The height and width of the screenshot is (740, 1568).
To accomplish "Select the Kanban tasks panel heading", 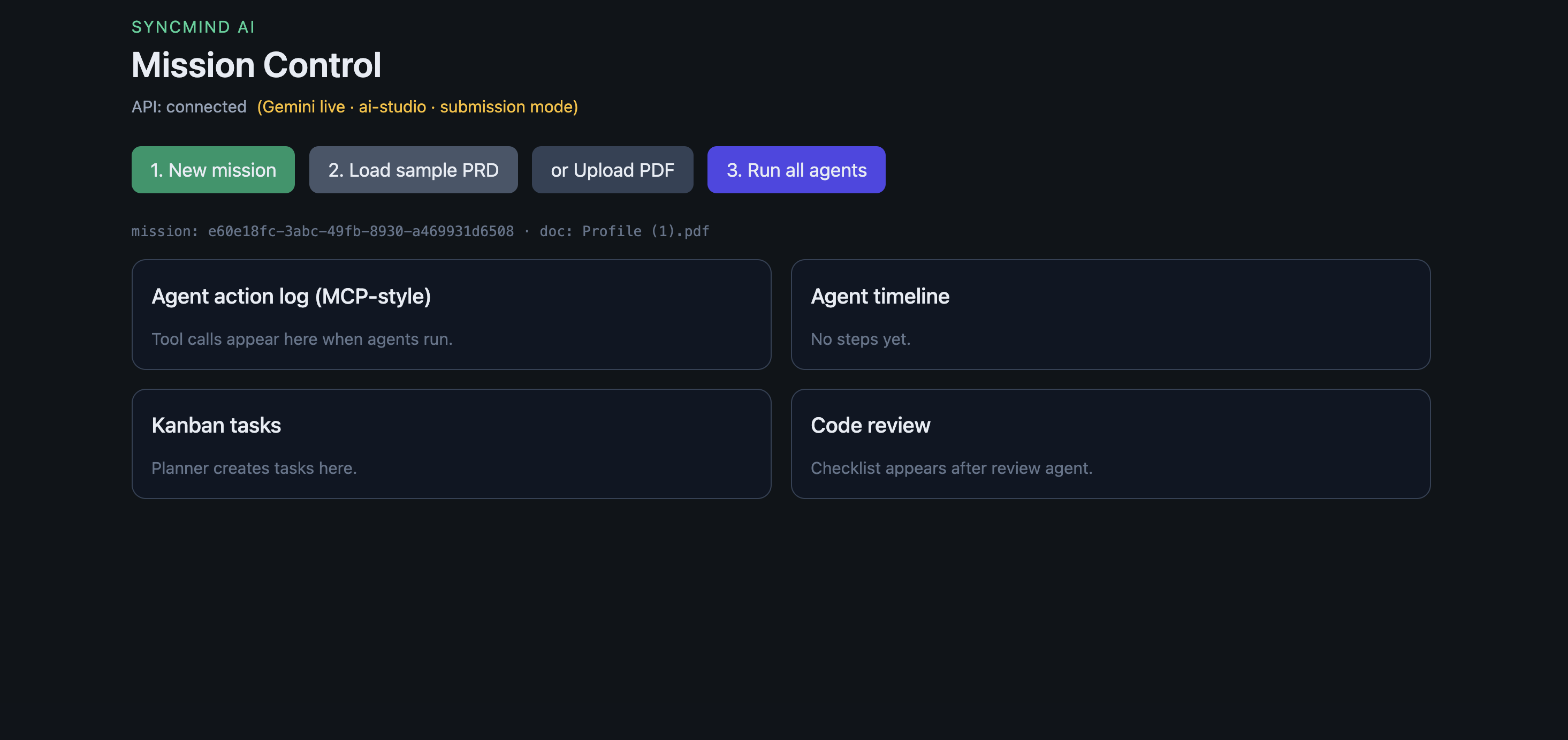I will (x=216, y=425).
